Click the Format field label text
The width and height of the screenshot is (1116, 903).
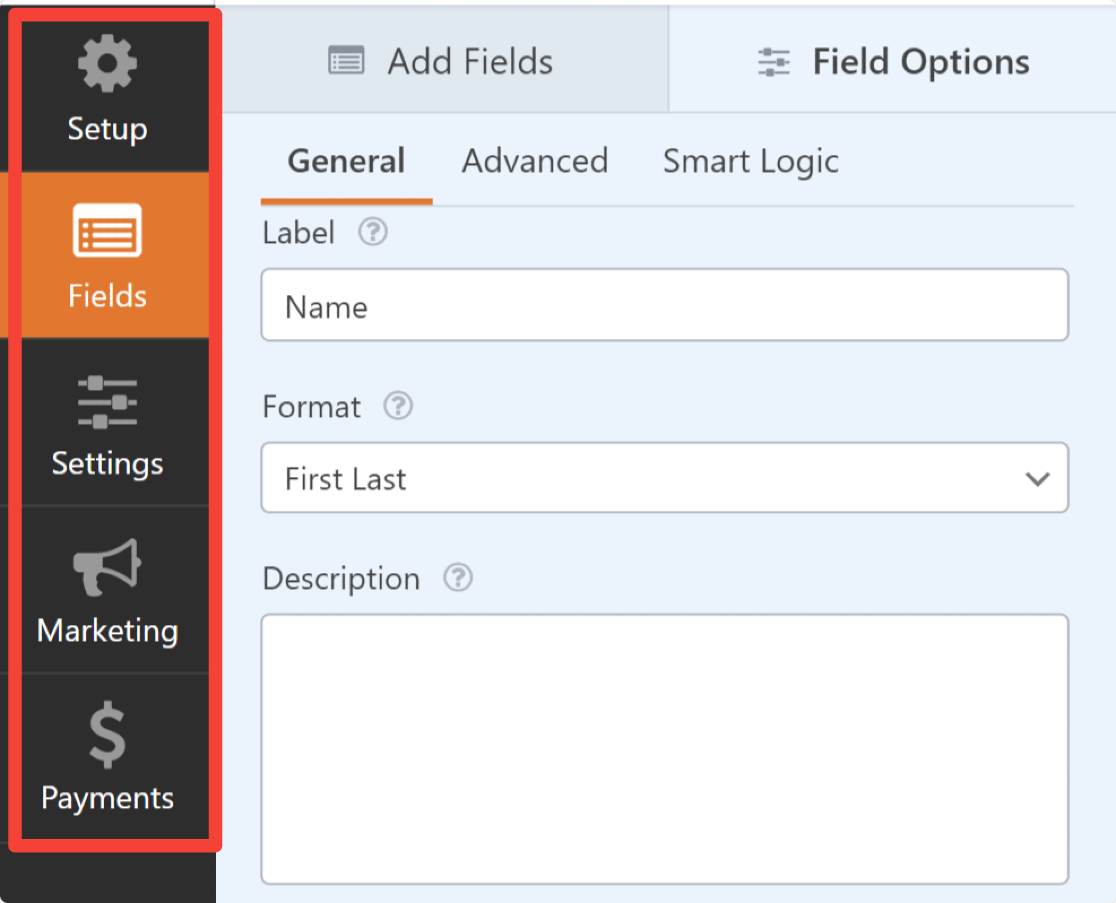click(x=312, y=407)
